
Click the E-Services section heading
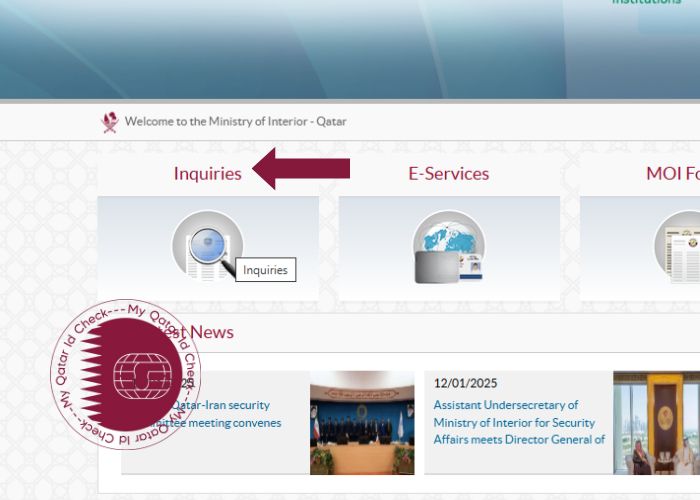pyautogui.click(x=449, y=174)
